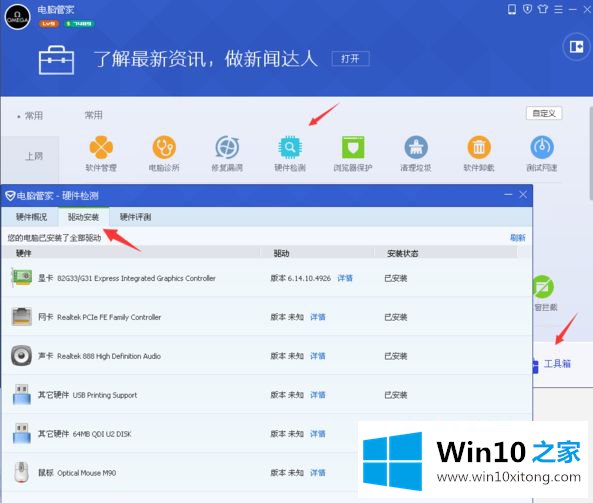Open 详情 for Realtek audio driver
Screen dimensions: 593x503
(x=318, y=356)
